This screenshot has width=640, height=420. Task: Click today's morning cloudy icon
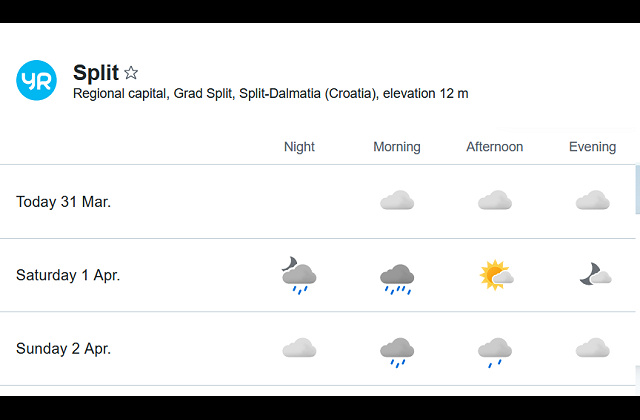point(397,201)
